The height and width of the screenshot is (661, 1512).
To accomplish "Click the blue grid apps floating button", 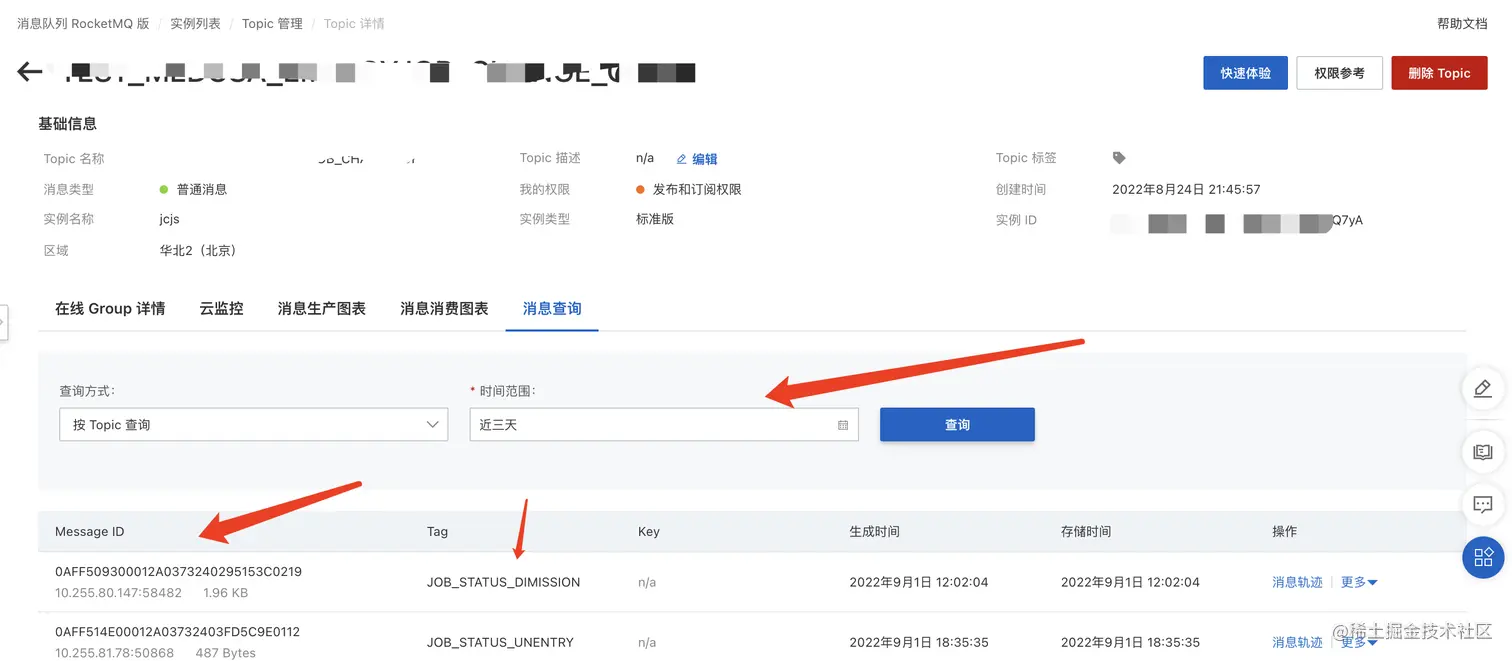I will [1483, 557].
